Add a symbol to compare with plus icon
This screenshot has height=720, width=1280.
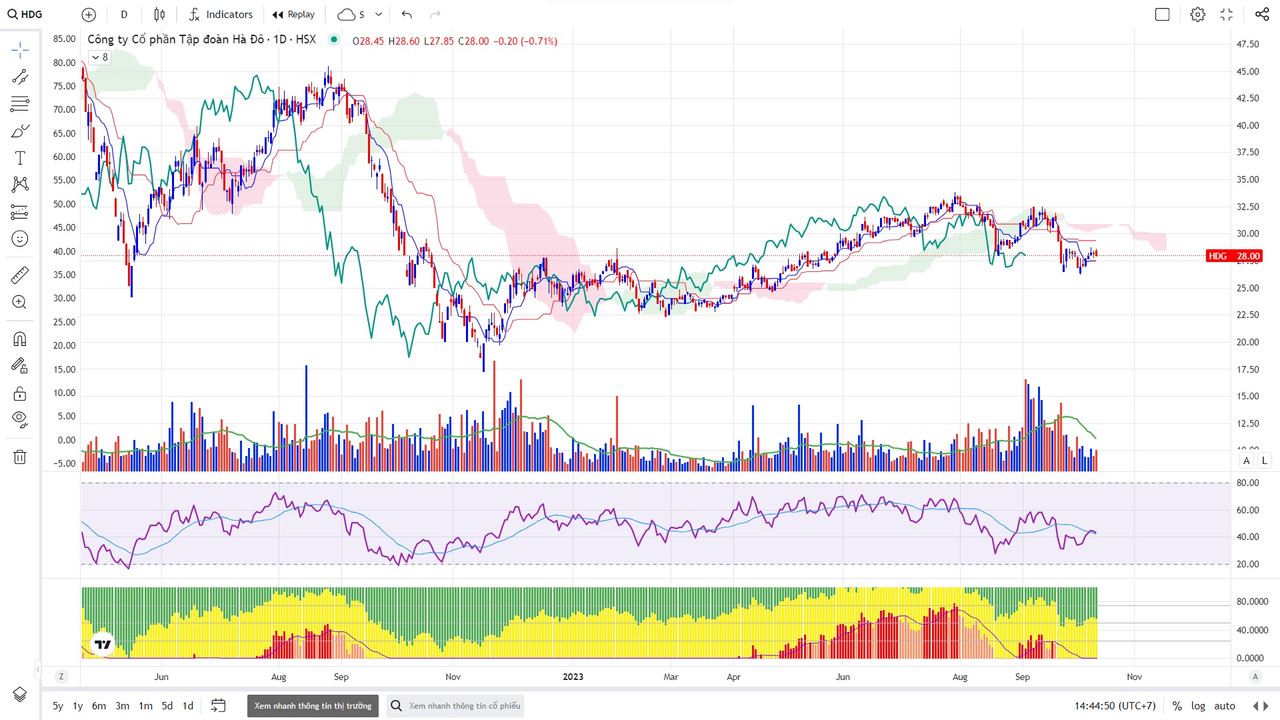tap(89, 15)
